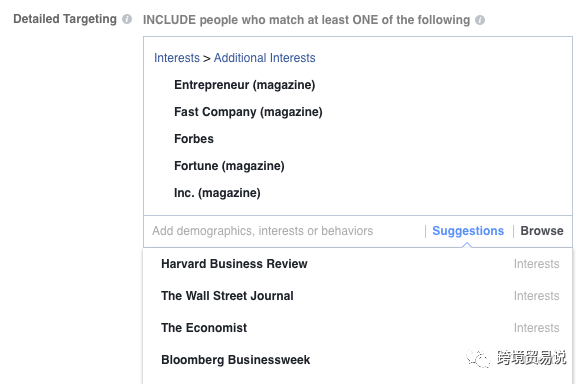The image size is (585, 384).
Task: Switch to the Suggestions tab
Action: (468, 231)
